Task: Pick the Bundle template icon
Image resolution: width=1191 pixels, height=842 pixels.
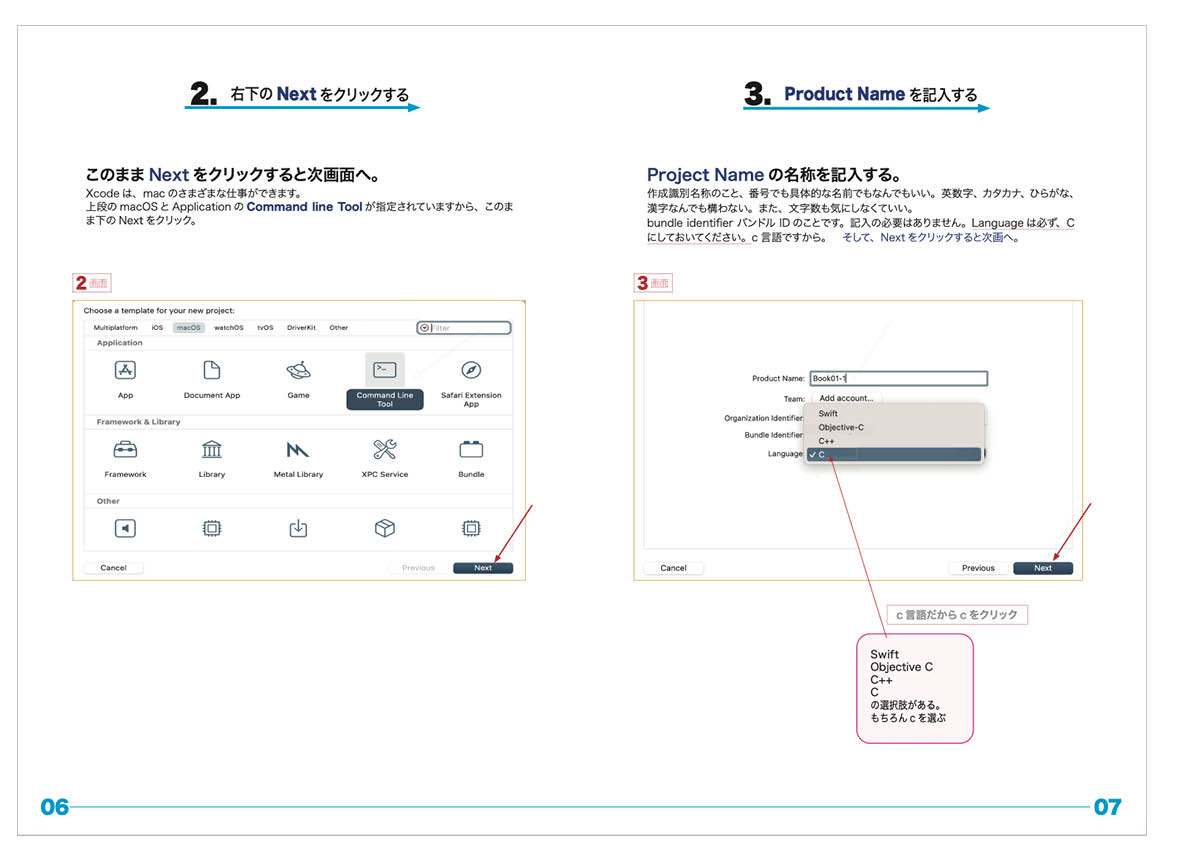Action: 471,450
